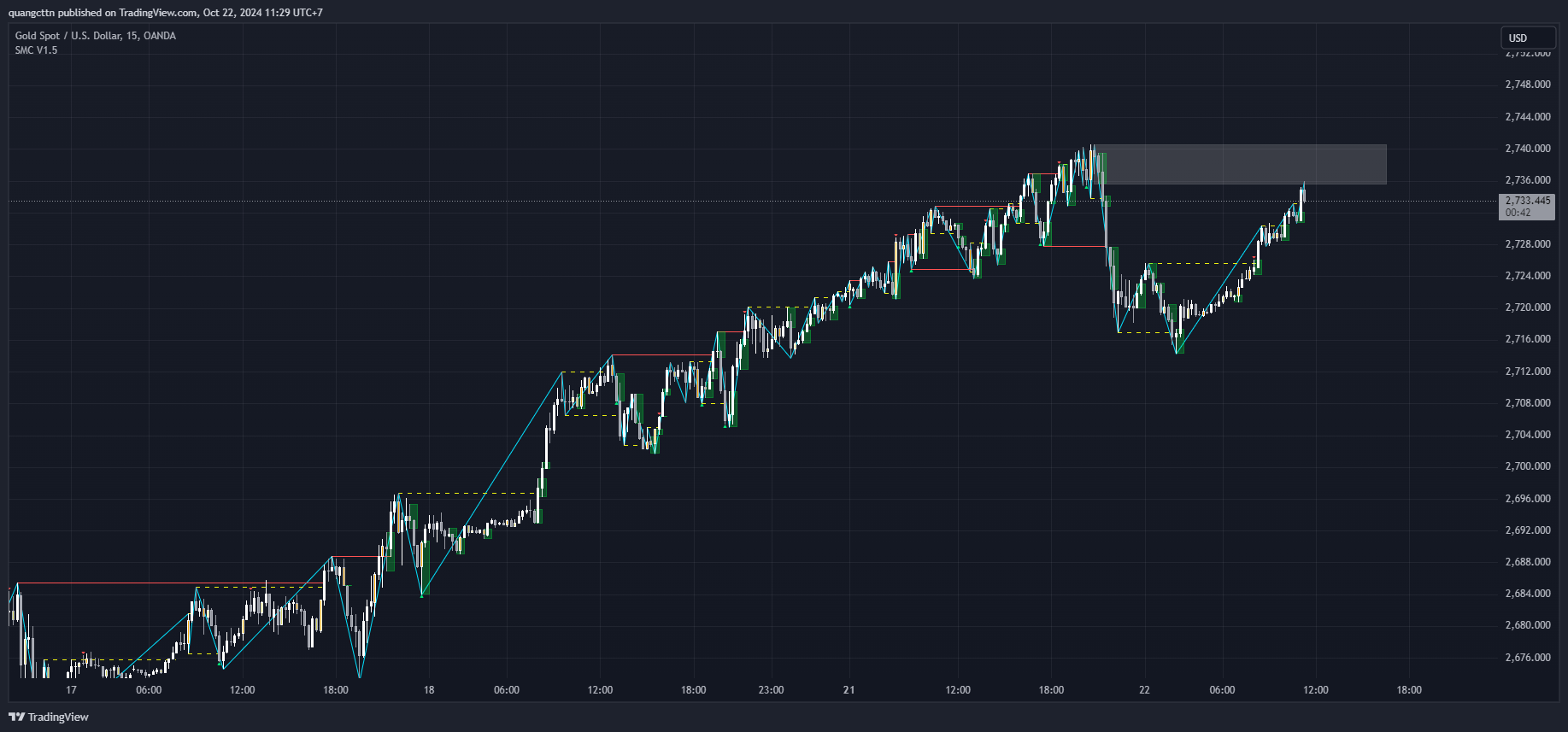The width and height of the screenshot is (1568, 732).
Task: Click the 2,736.000 price axis label
Action: click(x=1528, y=180)
